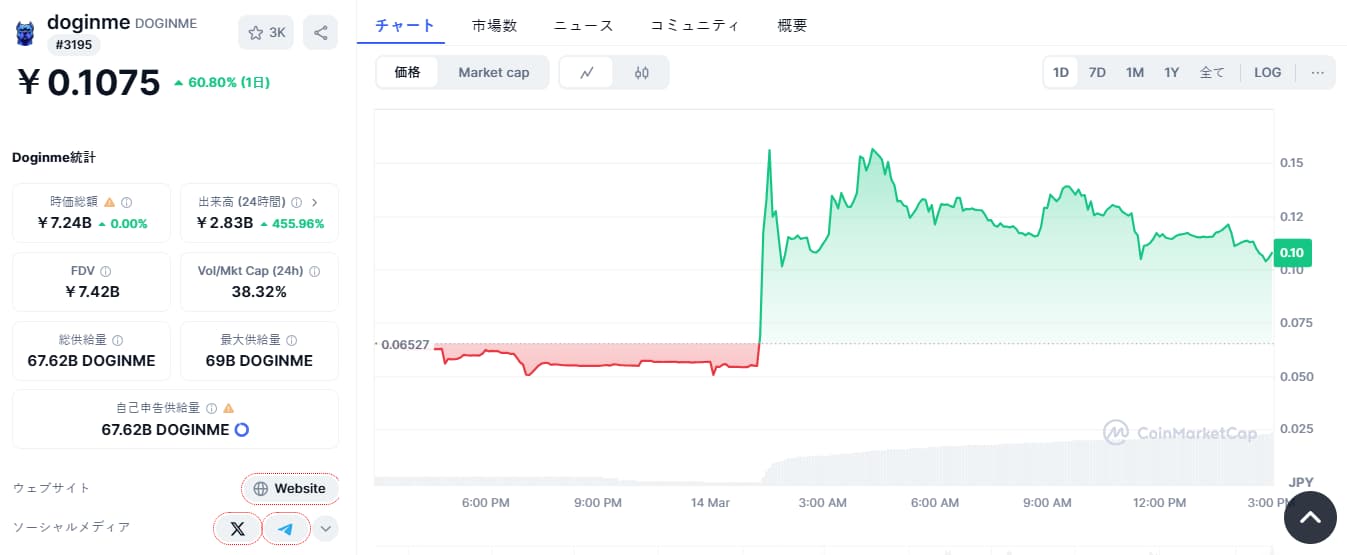This screenshot has width=1347, height=555.
Task: Open the X social media link
Action: tap(237, 528)
